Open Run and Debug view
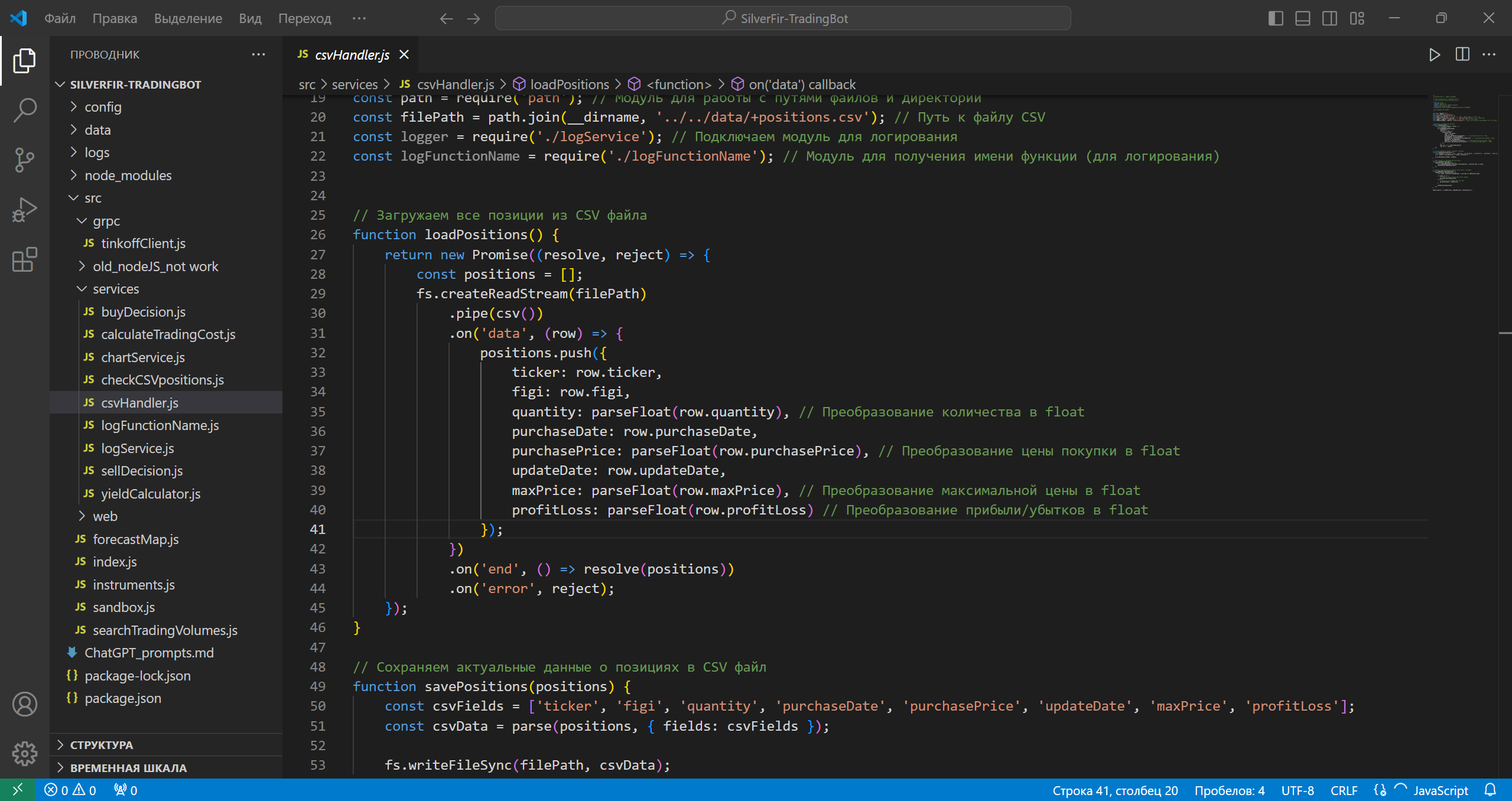 [x=24, y=210]
